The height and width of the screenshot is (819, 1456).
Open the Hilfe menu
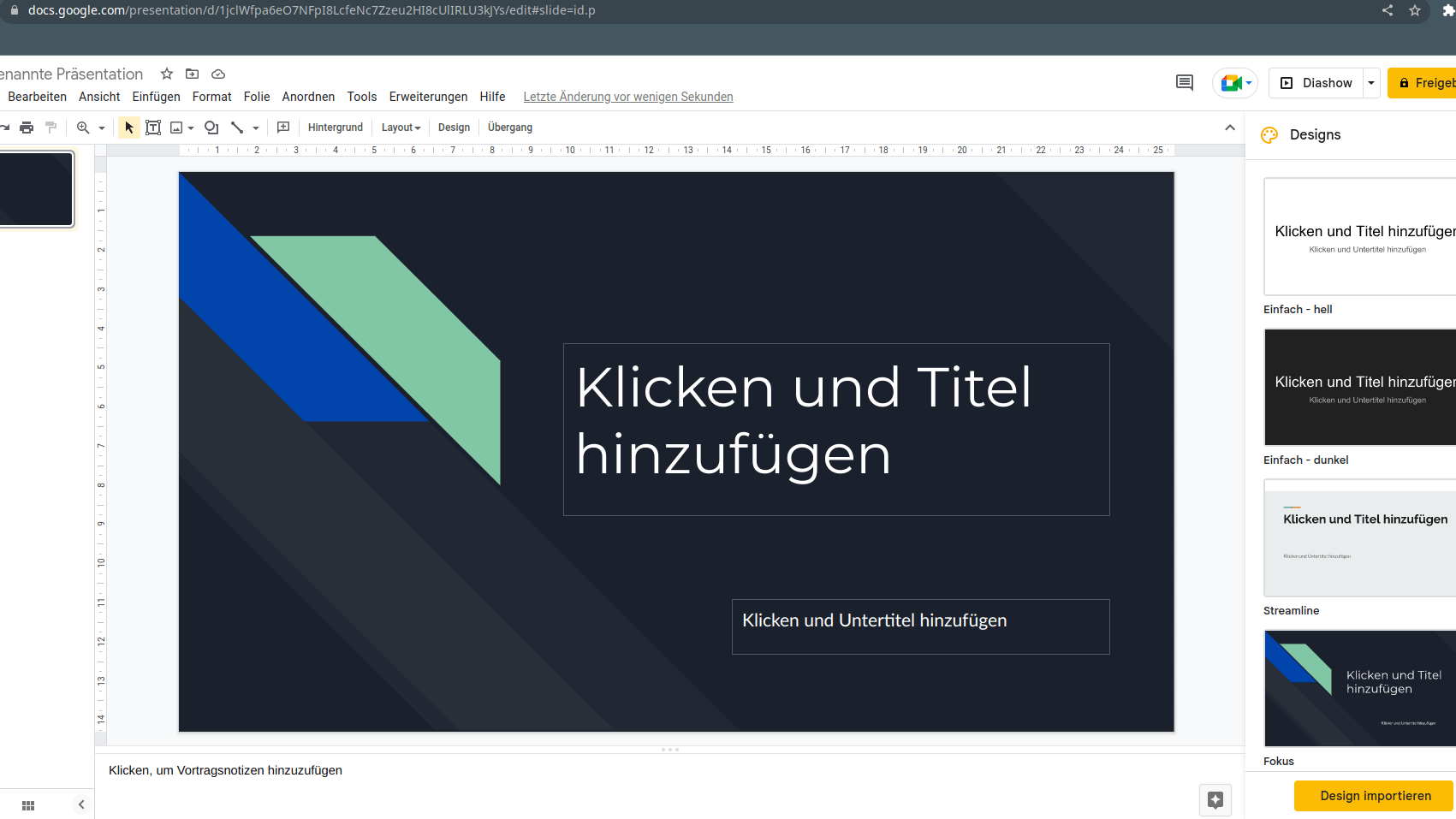point(492,97)
